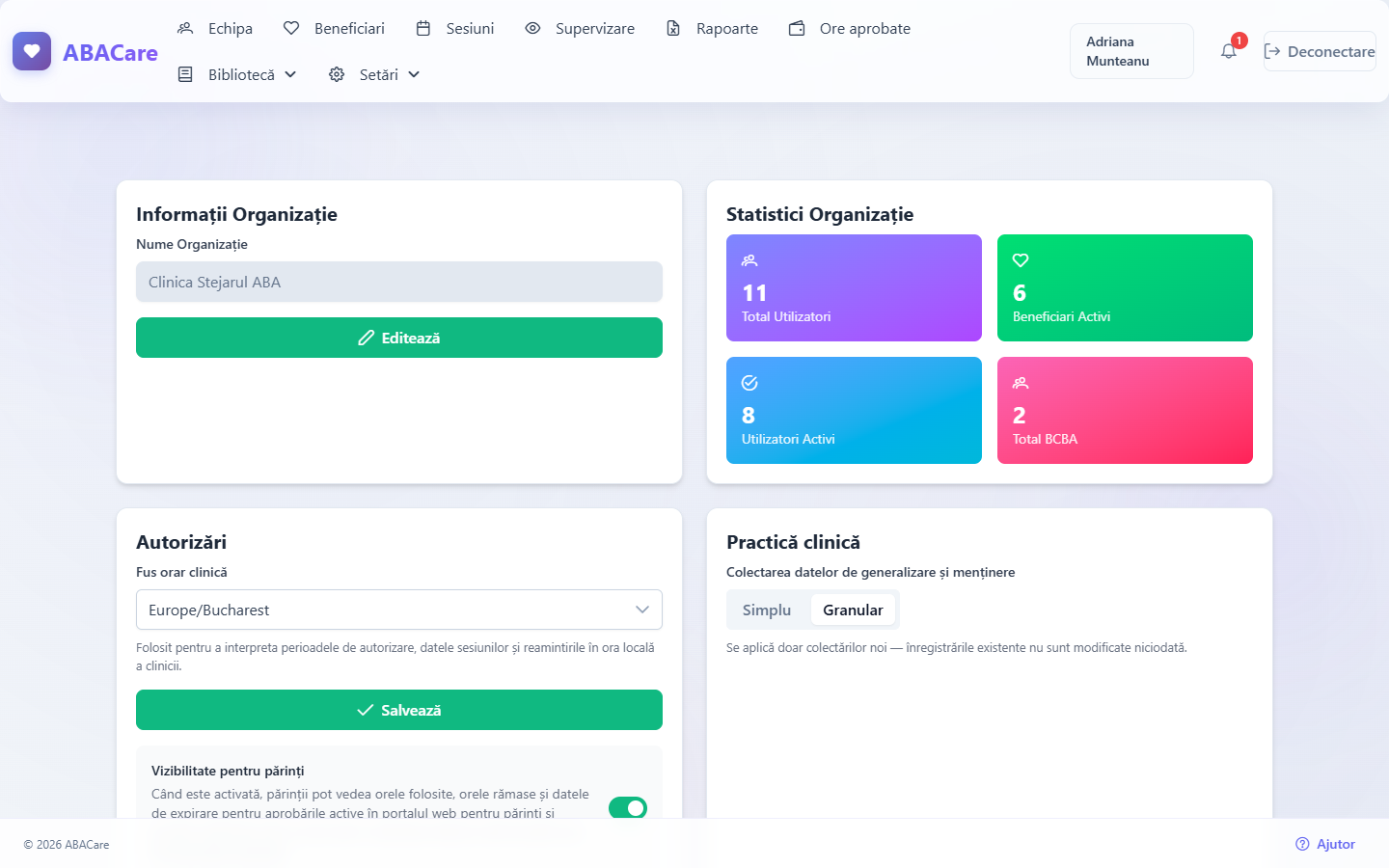The height and width of the screenshot is (868, 1389).
Task: Click the Salvează button
Action: (x=399, y=710)
